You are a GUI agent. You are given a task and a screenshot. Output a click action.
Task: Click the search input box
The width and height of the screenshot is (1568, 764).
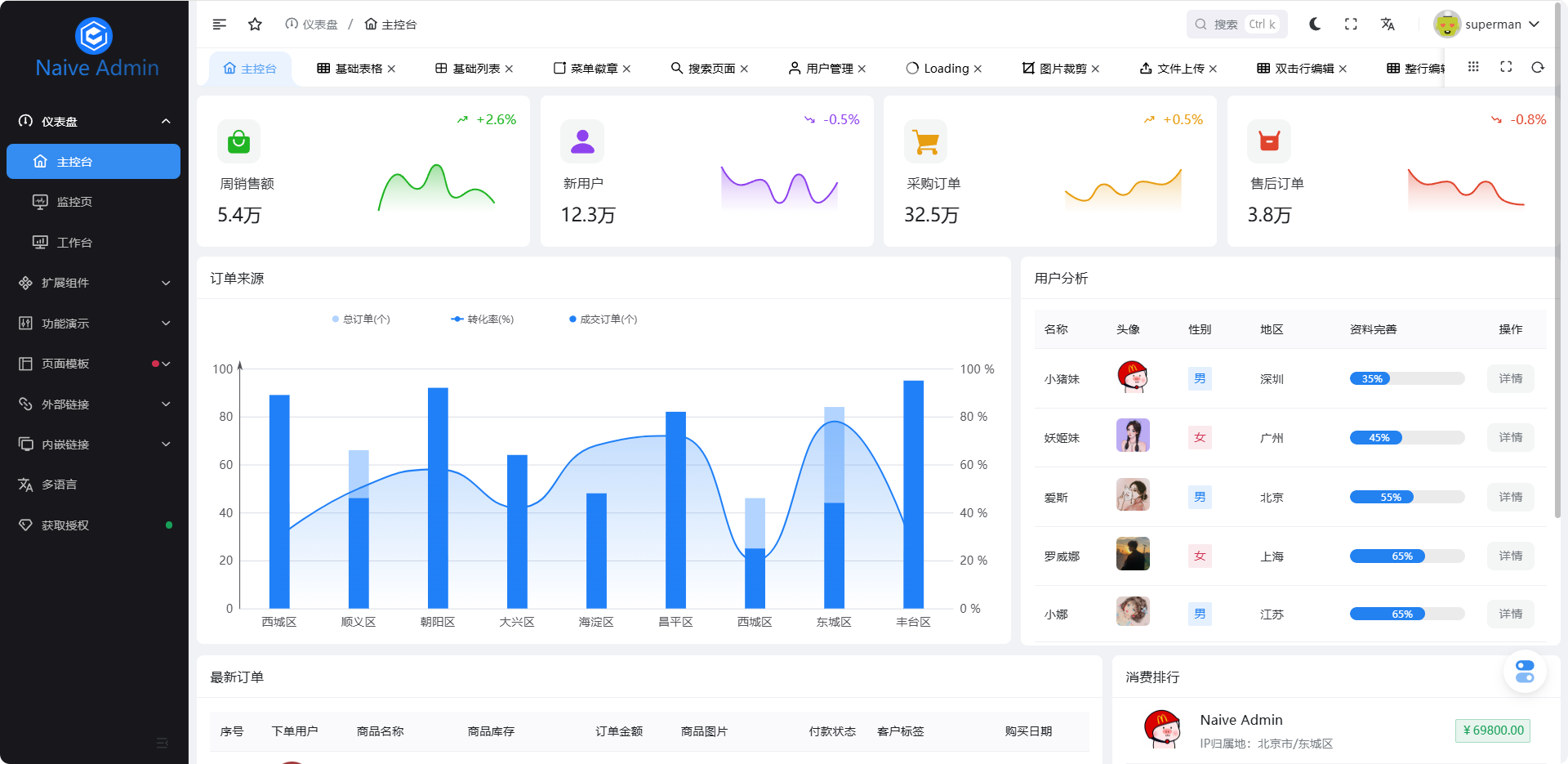coord(1236,25)
